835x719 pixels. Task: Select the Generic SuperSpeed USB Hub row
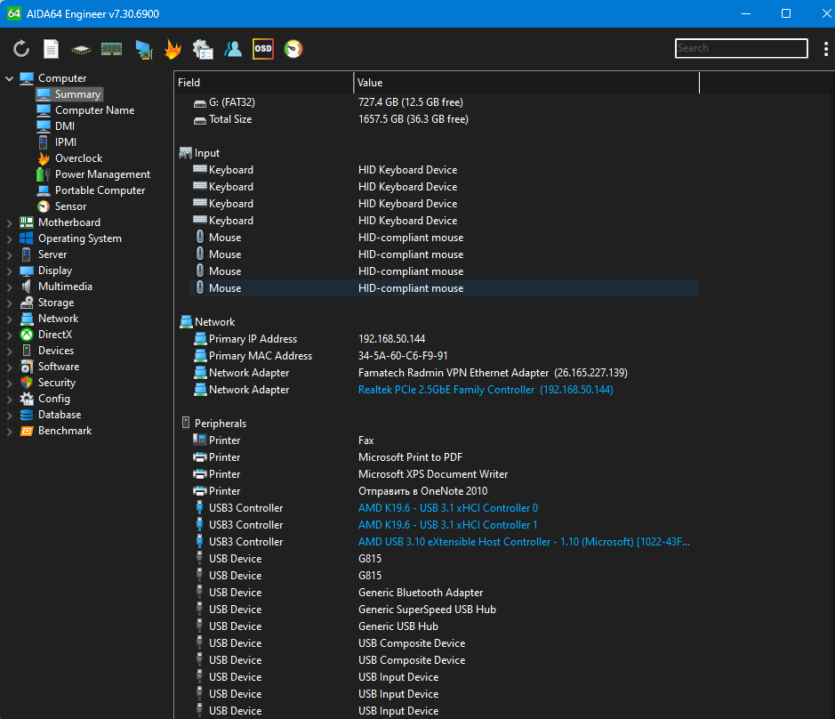[x=444, y=610]
